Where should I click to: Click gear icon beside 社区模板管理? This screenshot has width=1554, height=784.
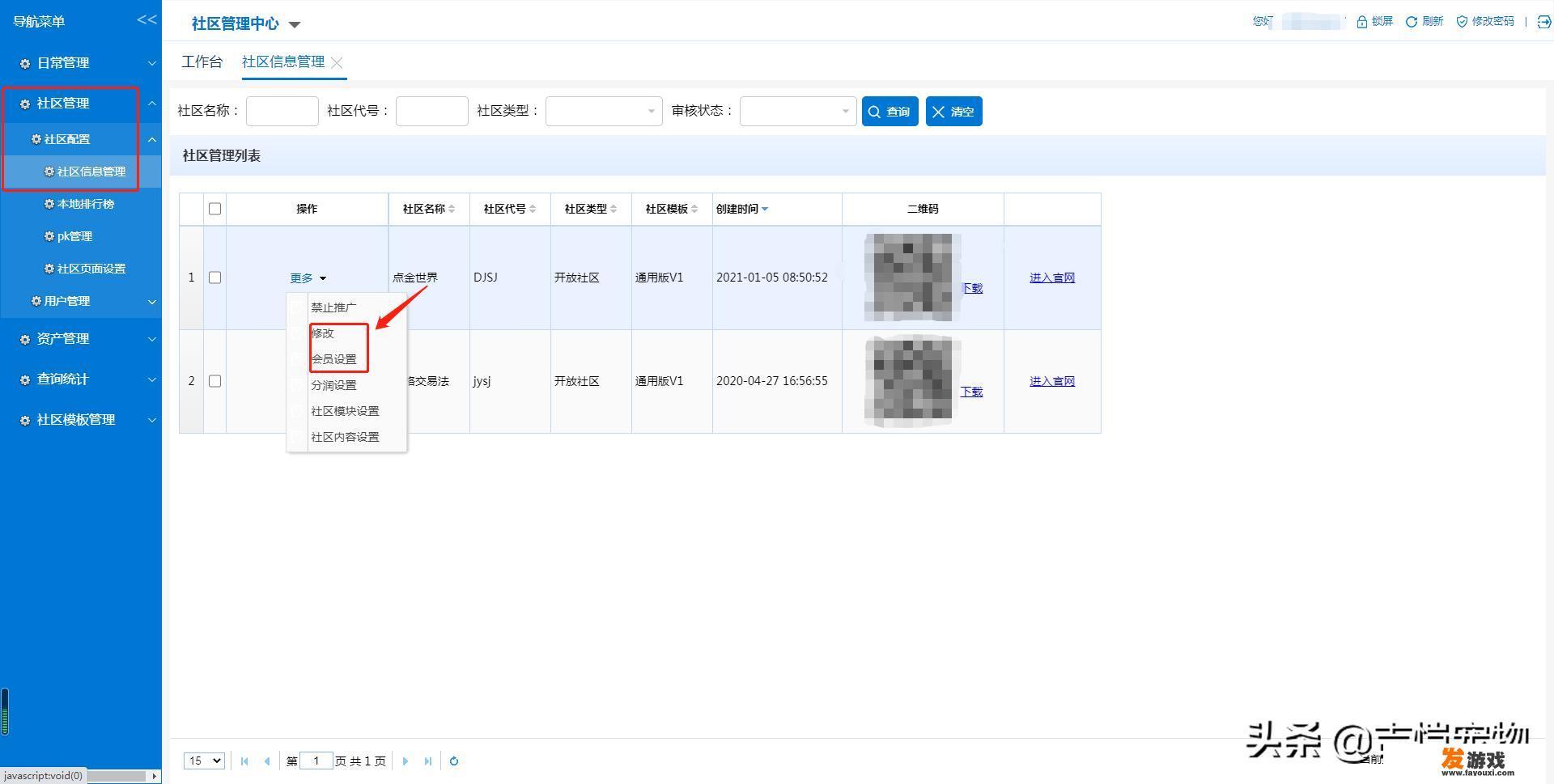click(x=25, y=420)
